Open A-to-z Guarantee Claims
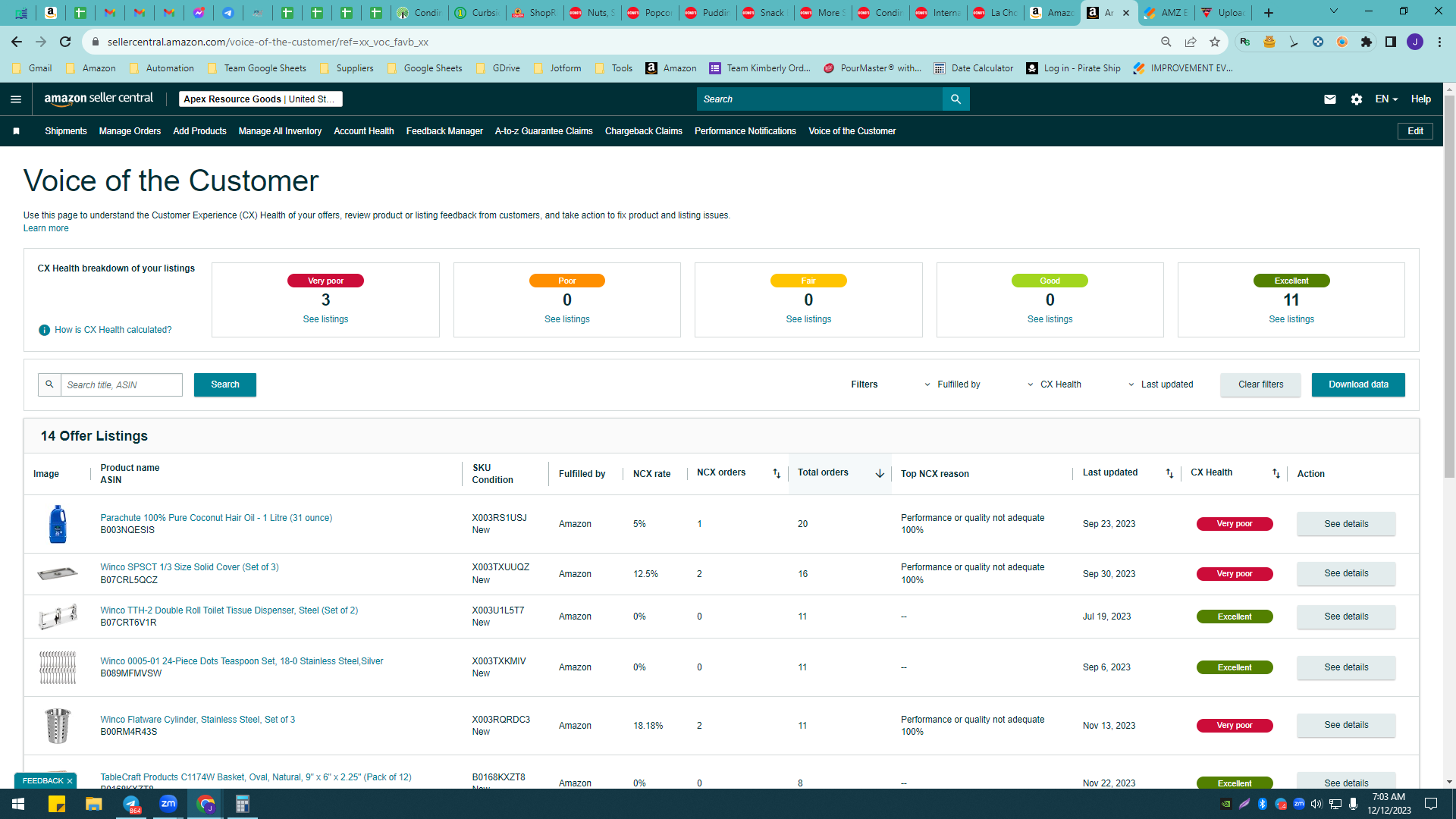The width and height of the screenshot is (1456, 819). click(x=544, y=131)
